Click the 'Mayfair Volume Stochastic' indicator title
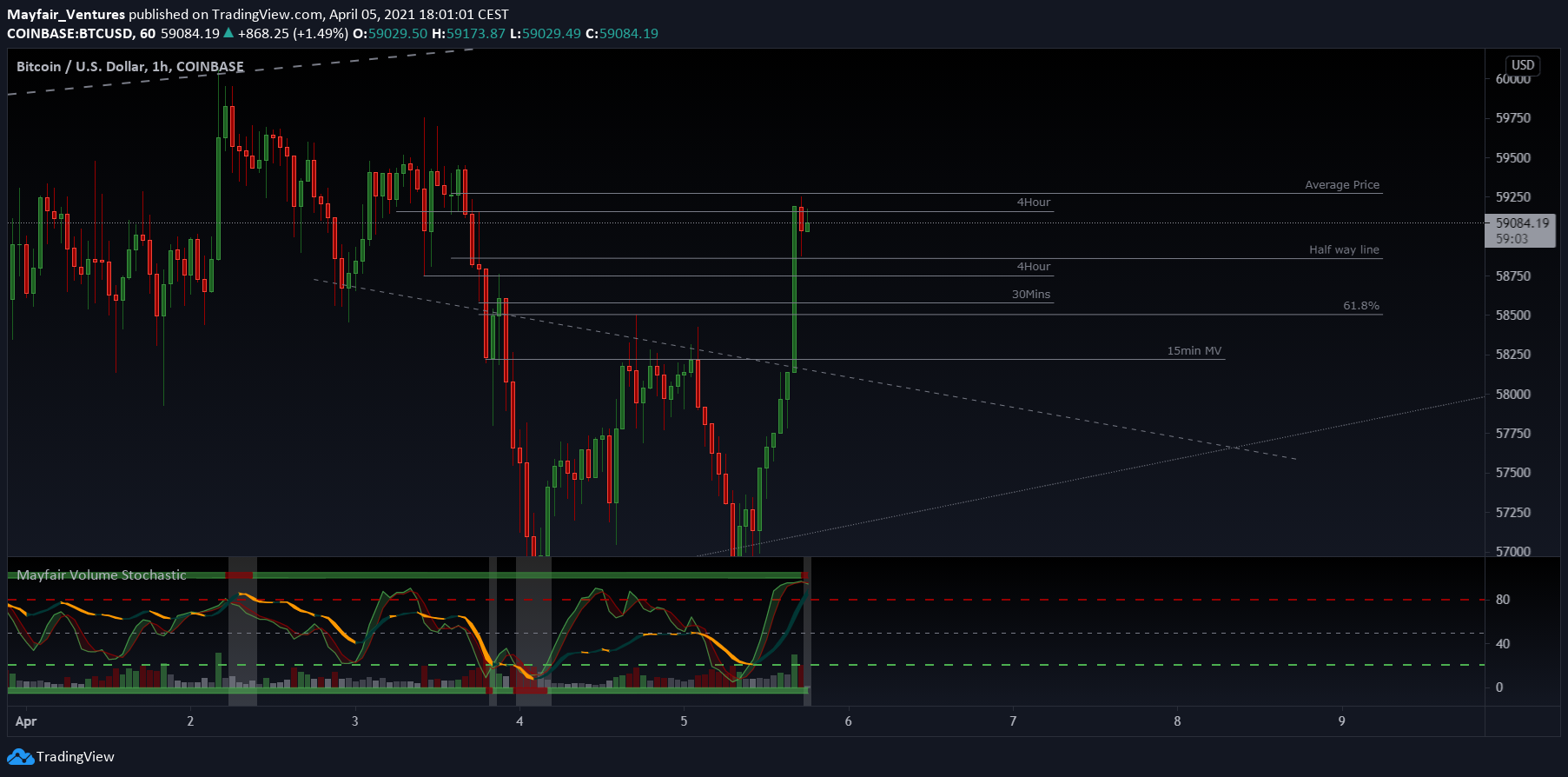This screenshot has height=777, width=1568. click(102, 575)
